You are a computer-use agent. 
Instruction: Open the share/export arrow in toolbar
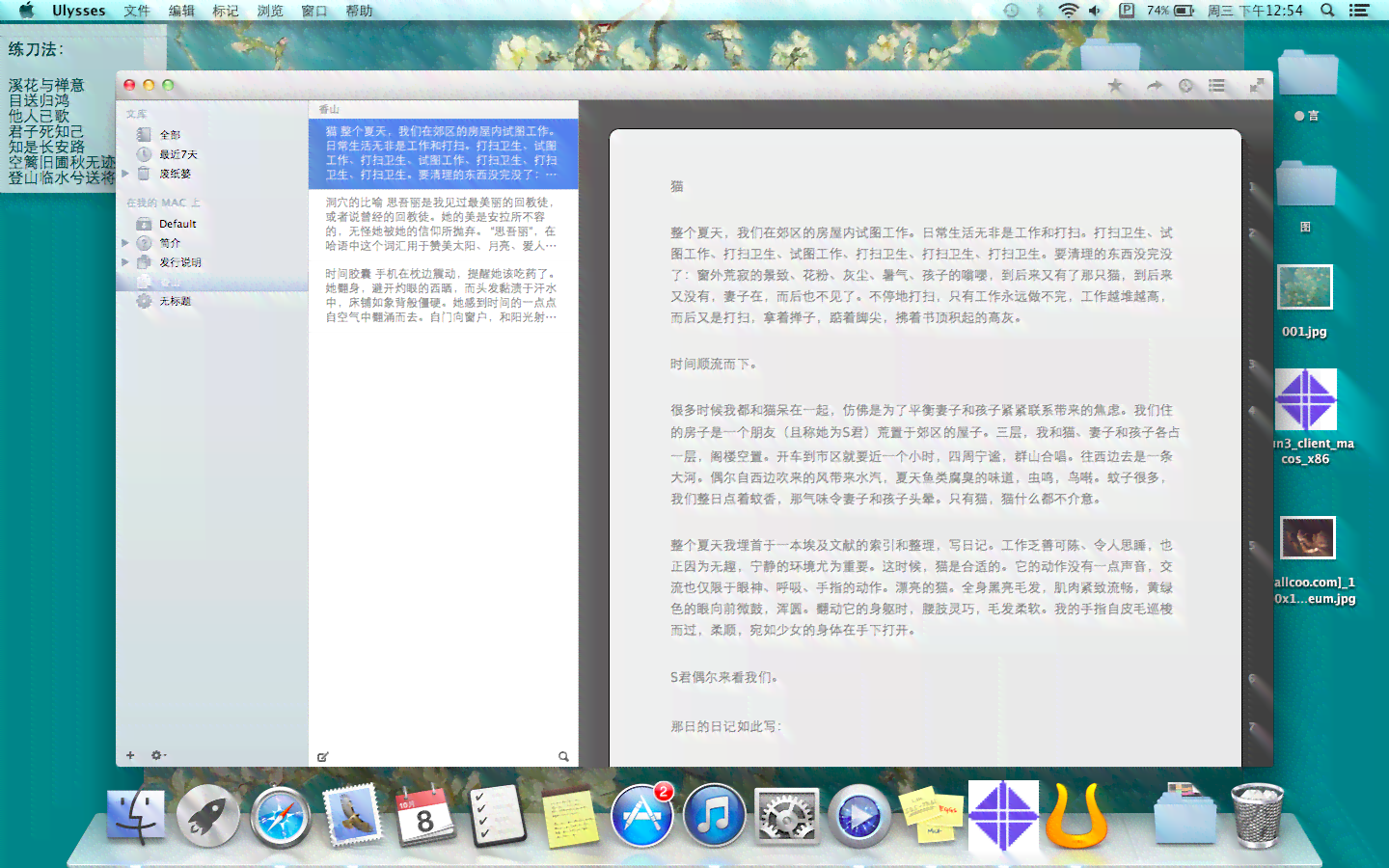pyautogui.click(x=1154, y=86)
